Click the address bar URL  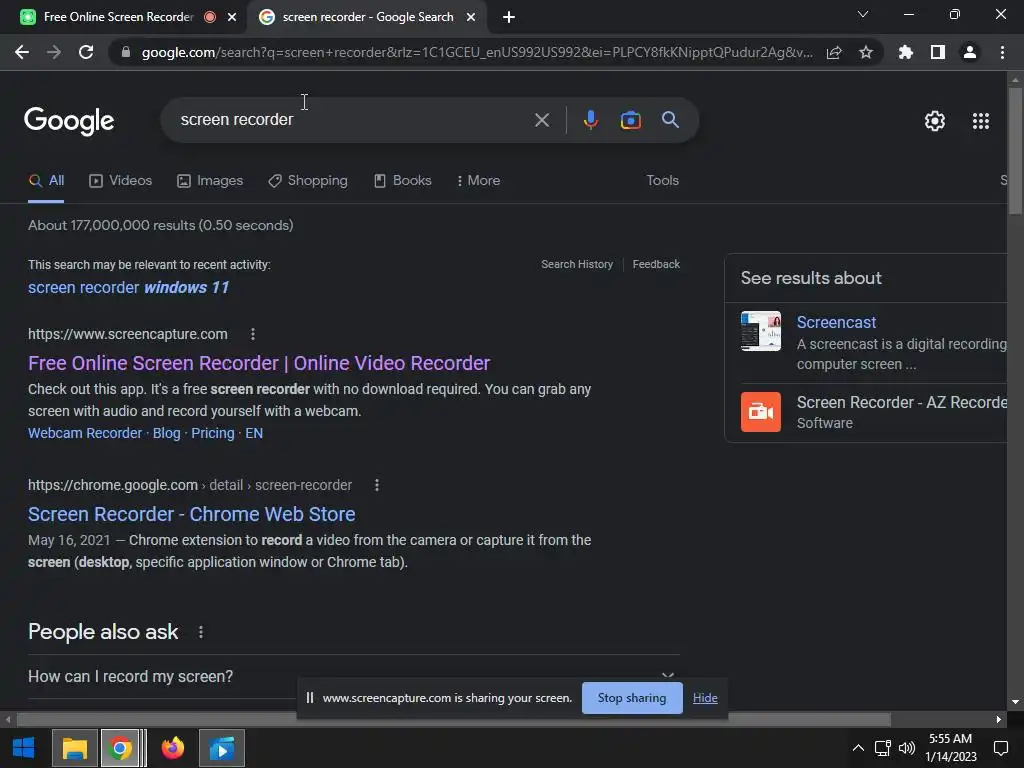click(x=477, y=52)
